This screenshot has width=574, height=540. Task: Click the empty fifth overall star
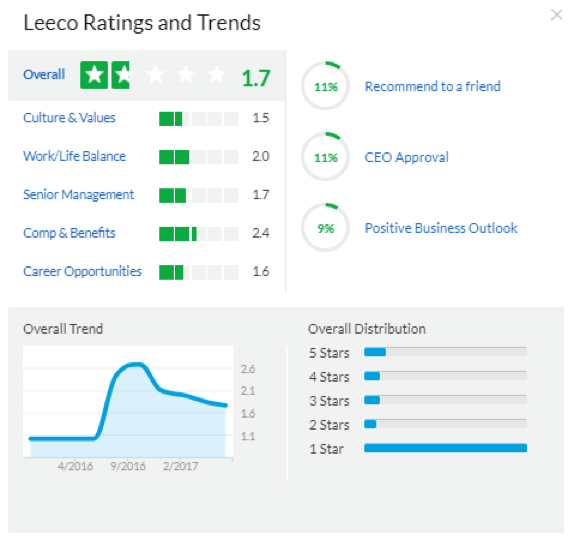pos(216,75)
